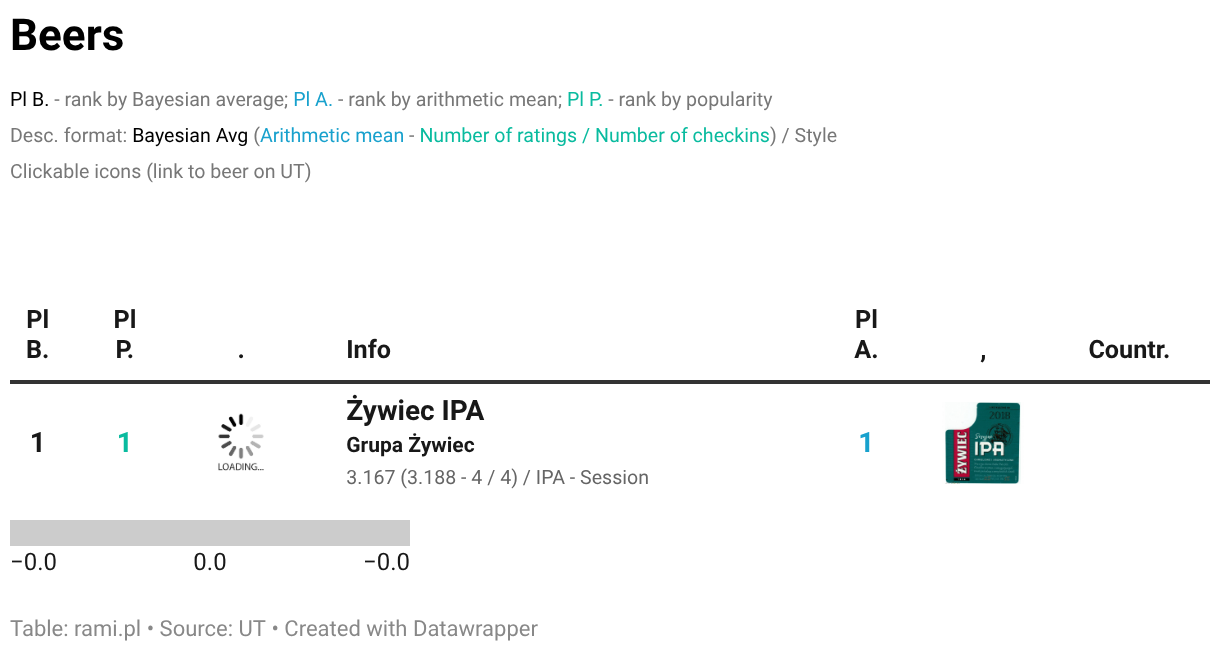
Task: Sort by Pl B. column header
Action: tap(38, 335)
